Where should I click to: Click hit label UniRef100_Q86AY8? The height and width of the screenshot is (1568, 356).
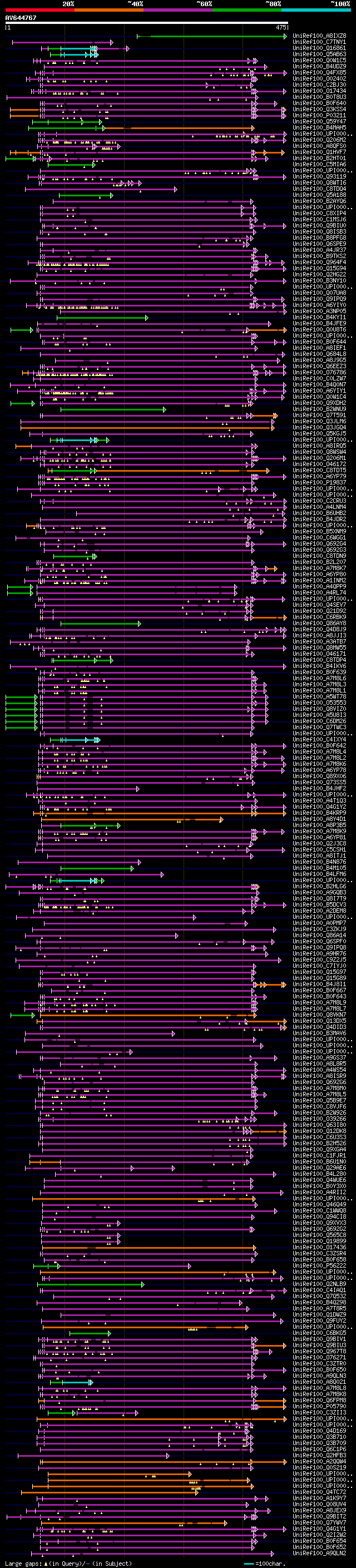[x=319, y=623]
